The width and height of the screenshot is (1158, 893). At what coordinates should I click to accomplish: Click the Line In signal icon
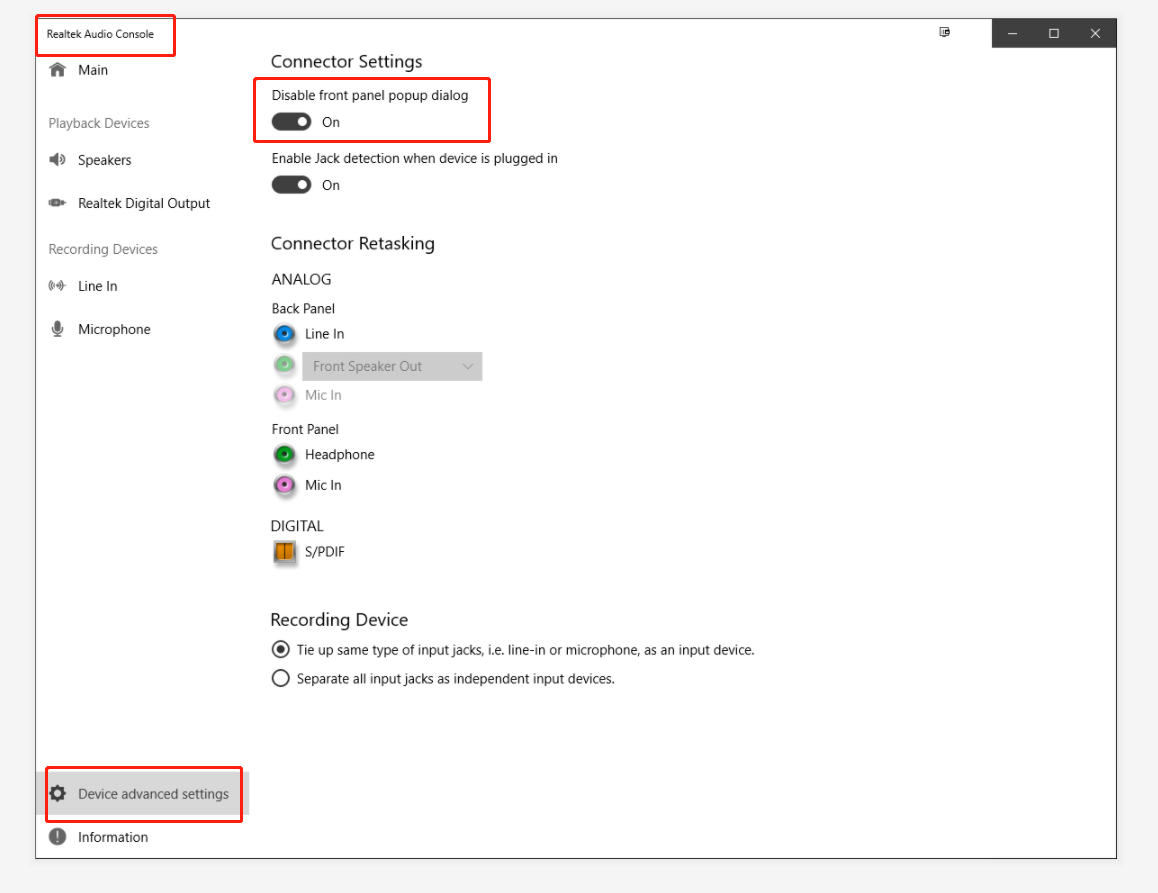(58, 285)
